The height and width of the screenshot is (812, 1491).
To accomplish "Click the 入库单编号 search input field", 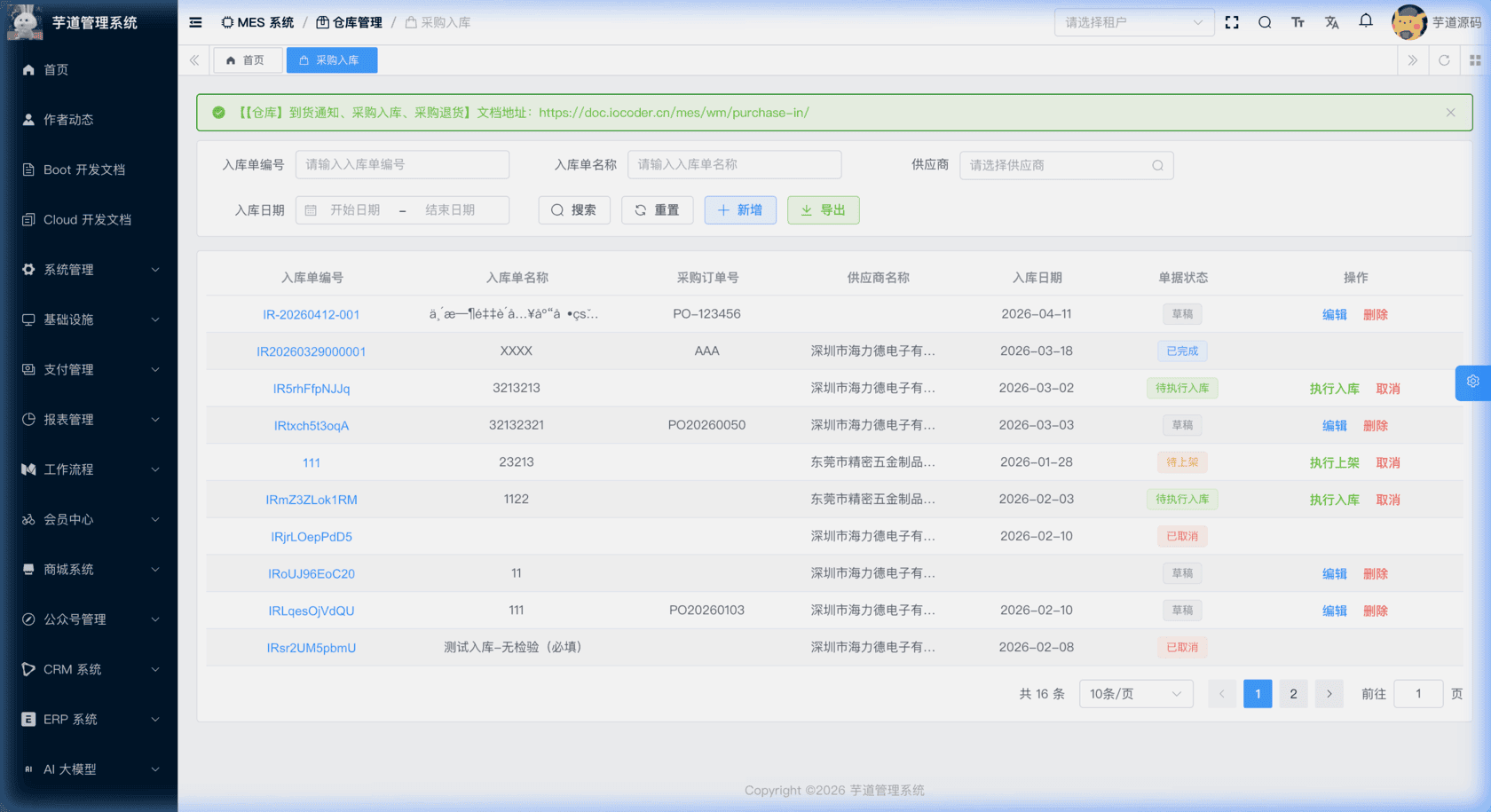I will (402, 164).
